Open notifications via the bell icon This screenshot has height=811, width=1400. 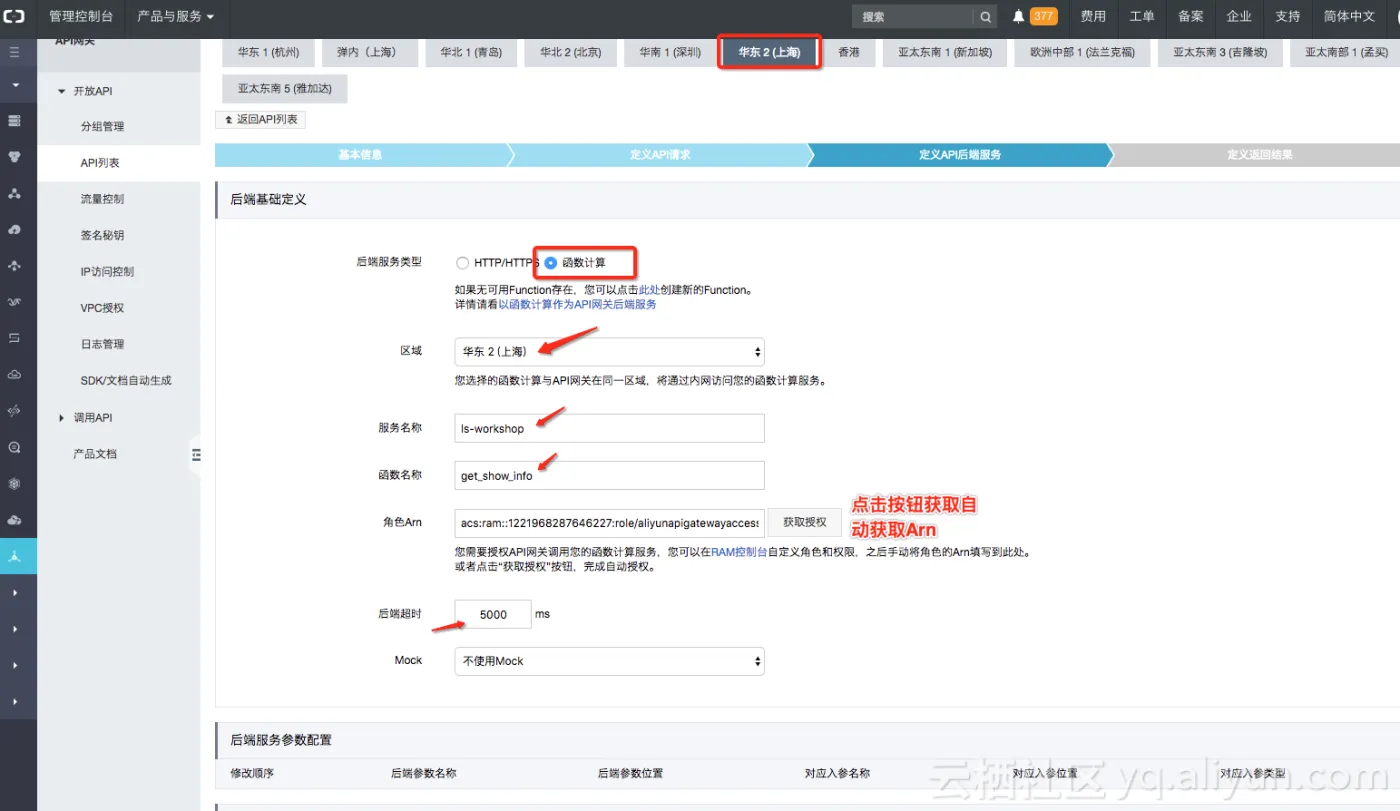tap(1018, 16)
